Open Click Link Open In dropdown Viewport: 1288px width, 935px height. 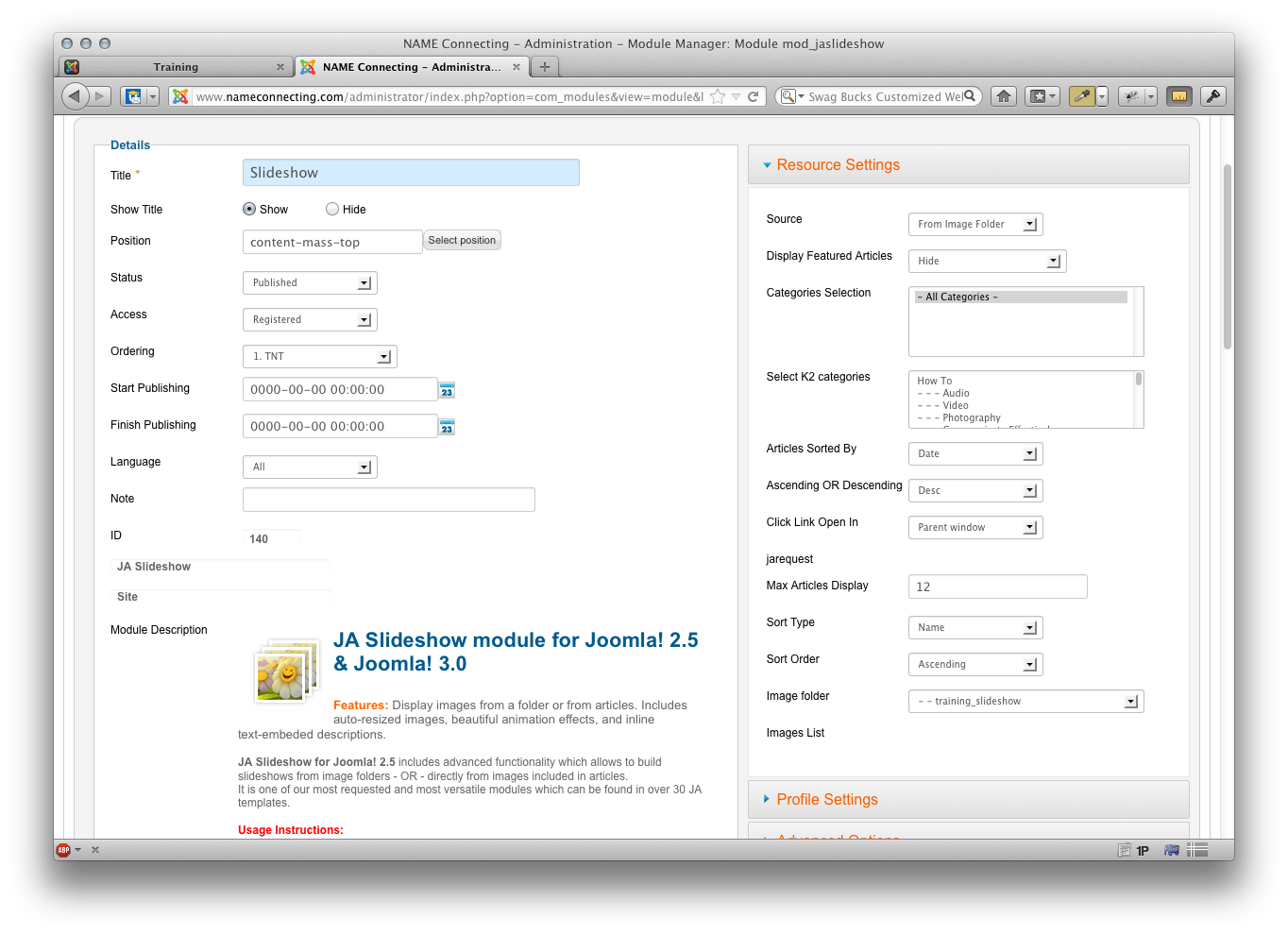pyautogui.click(x=975, y=527)
